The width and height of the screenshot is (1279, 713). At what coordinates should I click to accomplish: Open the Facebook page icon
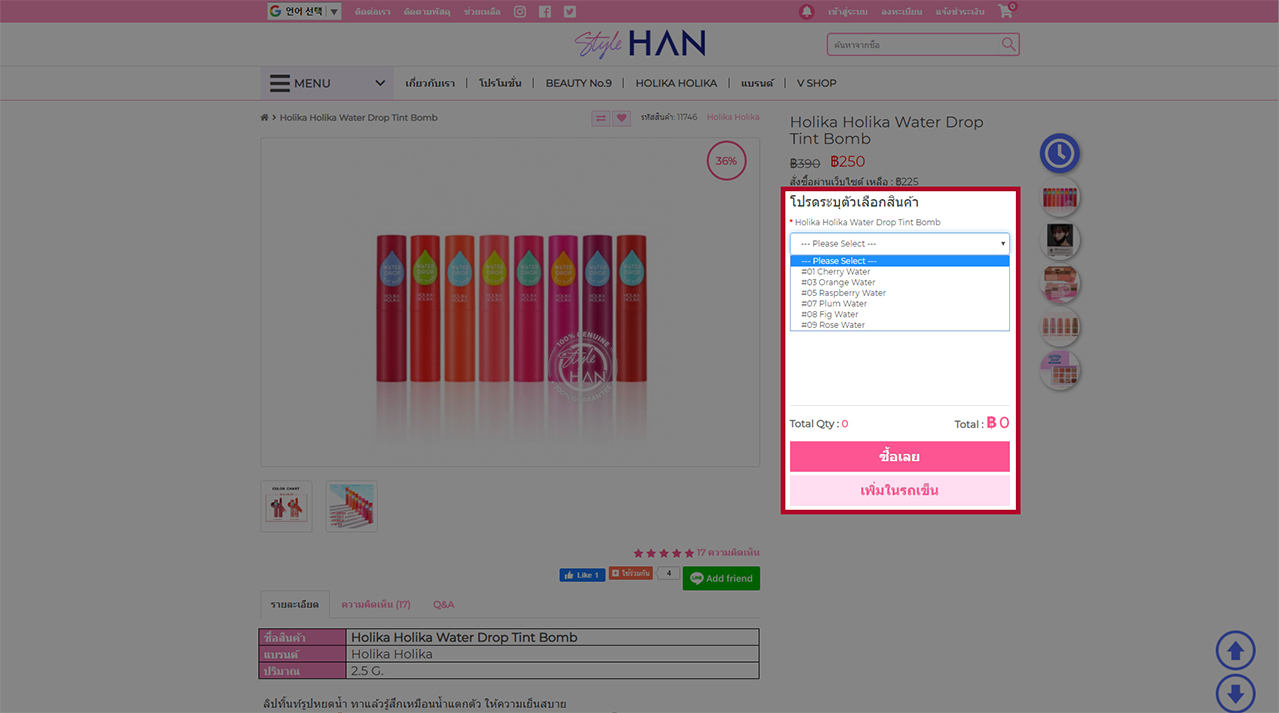(x=545, y=12)
